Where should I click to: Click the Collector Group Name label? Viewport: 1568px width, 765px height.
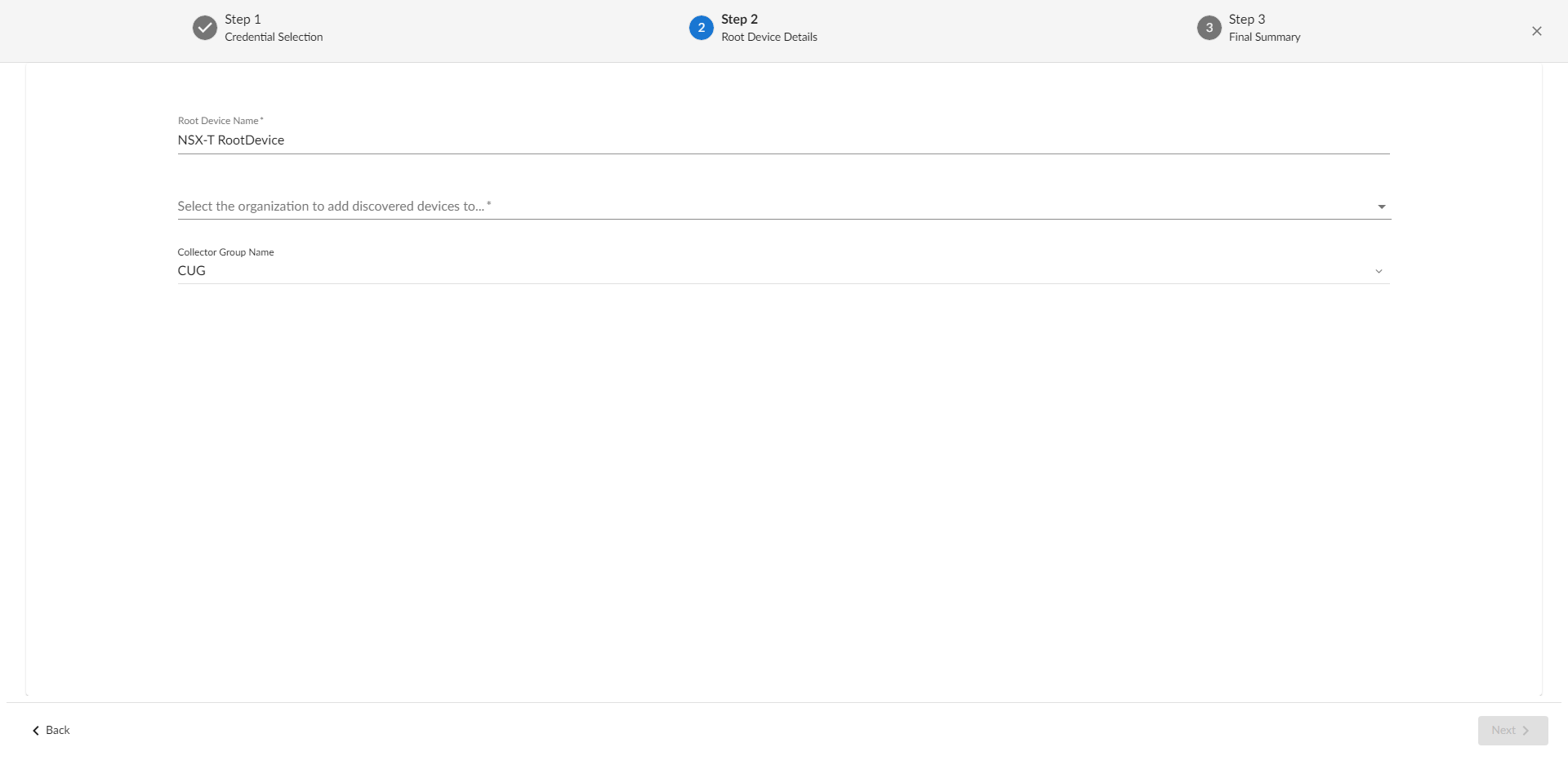pos(225,252)
